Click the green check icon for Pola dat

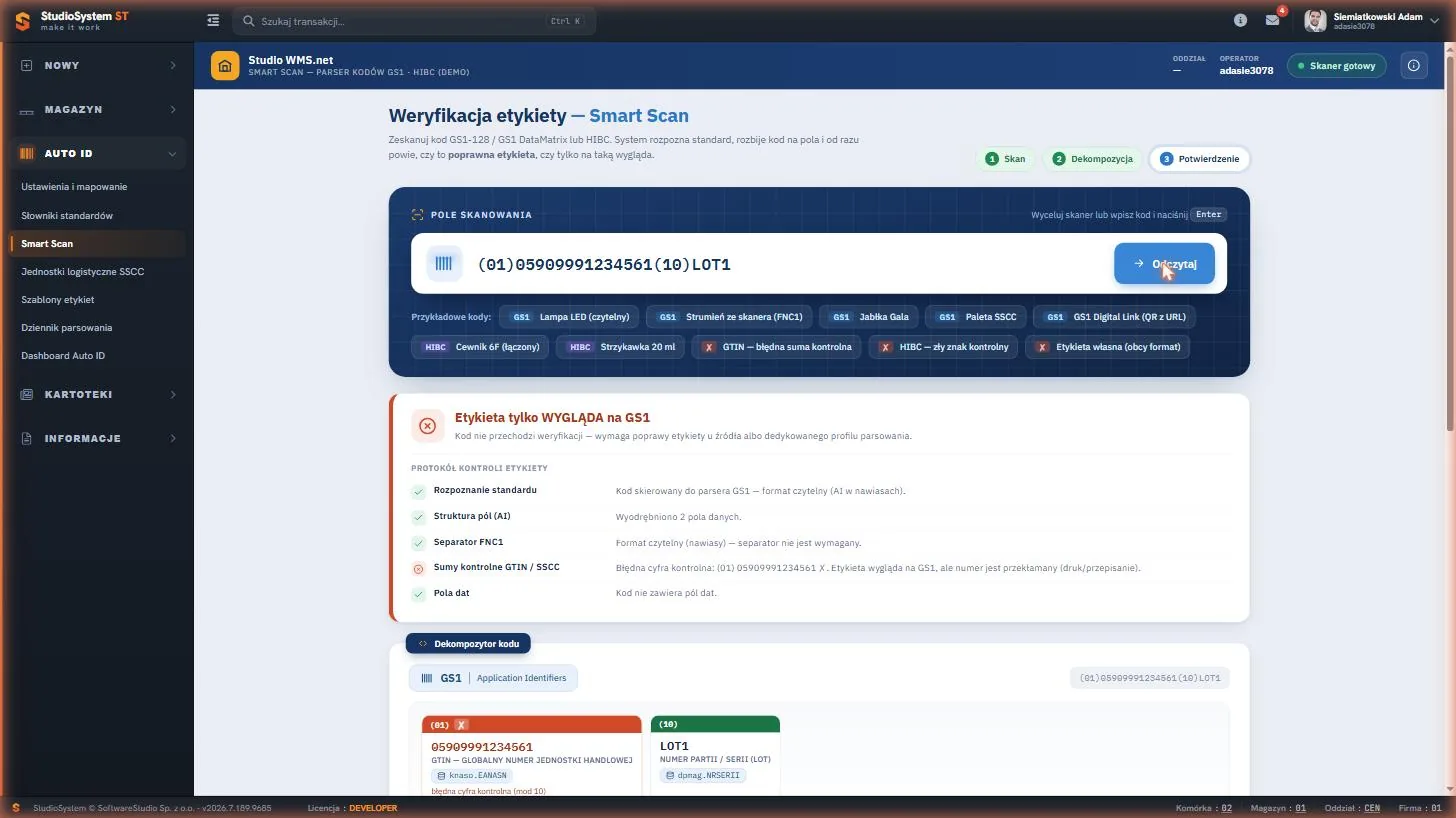coord(419,595)
